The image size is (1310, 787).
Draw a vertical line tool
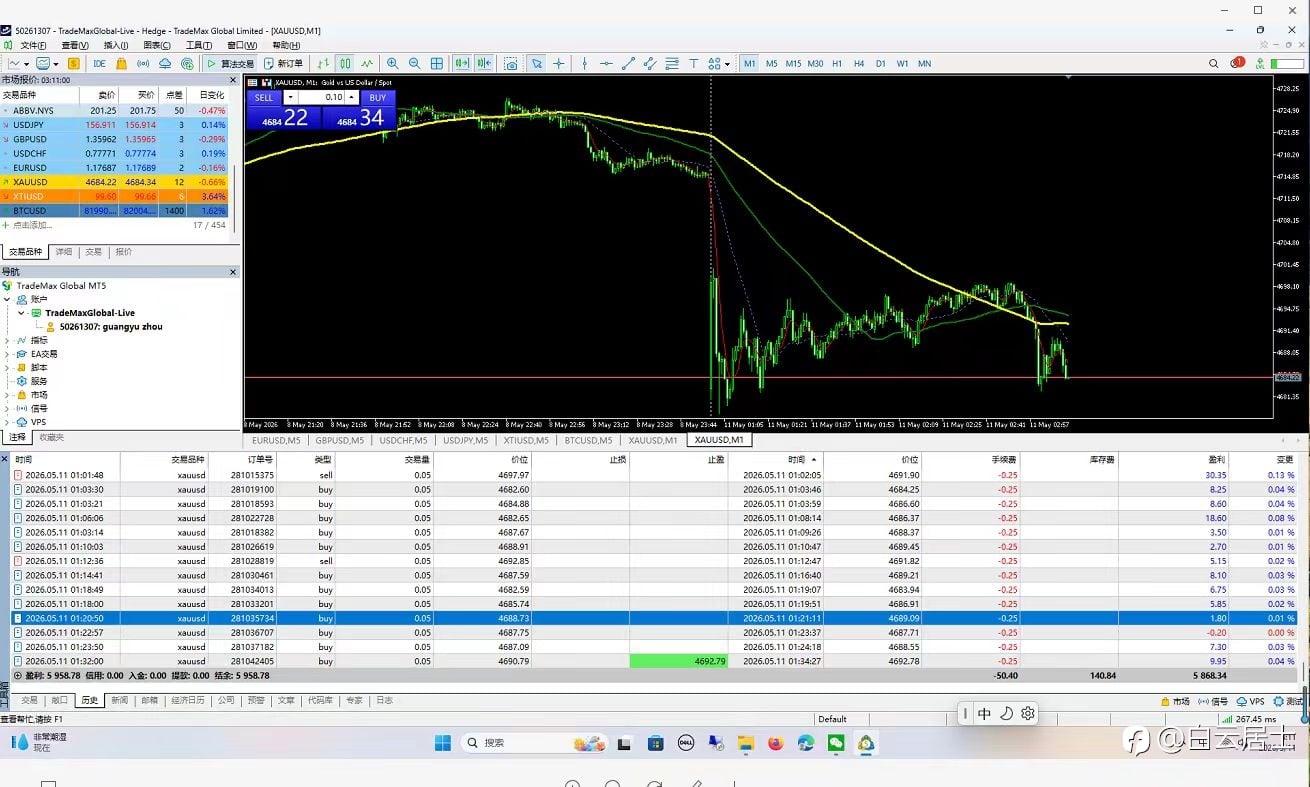[585, 63]
